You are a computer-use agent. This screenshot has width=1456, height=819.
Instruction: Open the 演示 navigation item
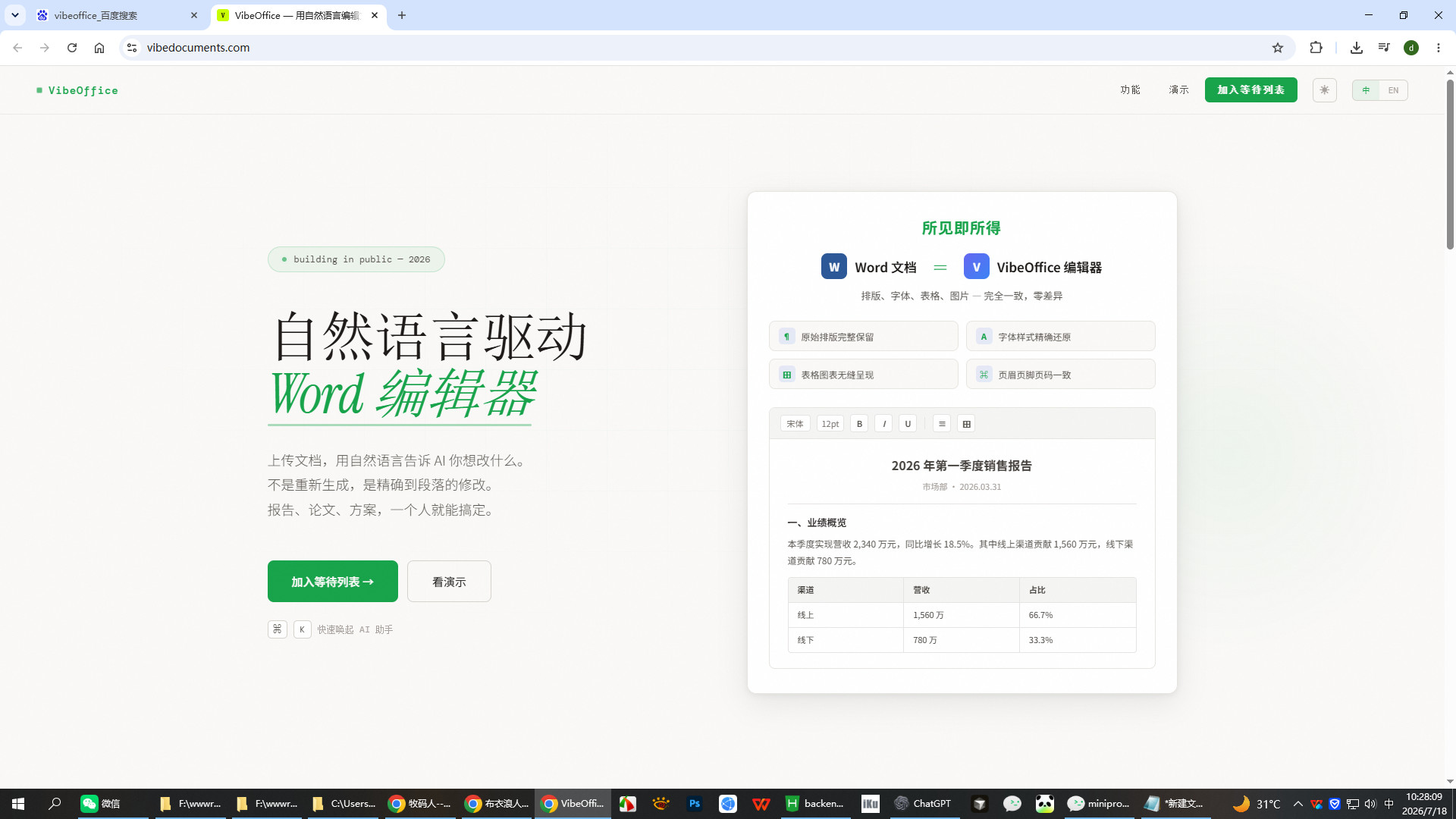[1179, 90]
